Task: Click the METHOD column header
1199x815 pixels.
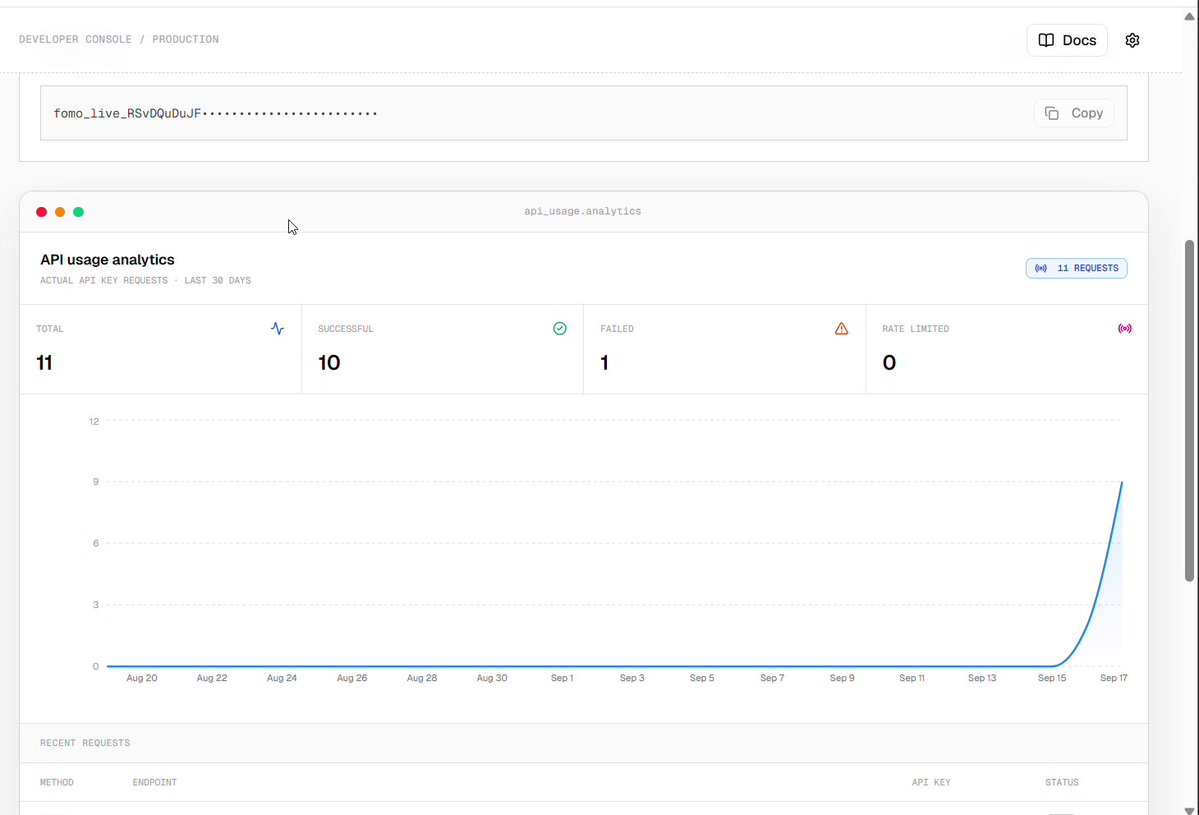Action: tap(57, 782)
